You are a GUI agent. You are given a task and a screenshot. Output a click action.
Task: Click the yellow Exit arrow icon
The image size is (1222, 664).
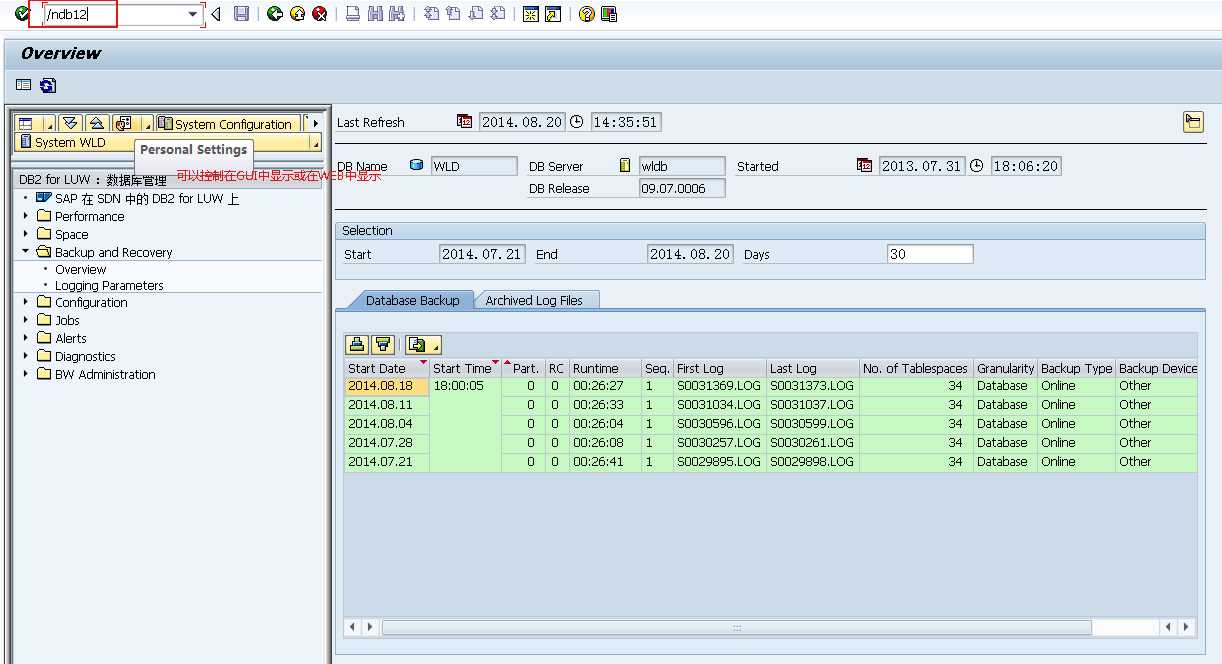pyautogui.click(x=297, y=14)
